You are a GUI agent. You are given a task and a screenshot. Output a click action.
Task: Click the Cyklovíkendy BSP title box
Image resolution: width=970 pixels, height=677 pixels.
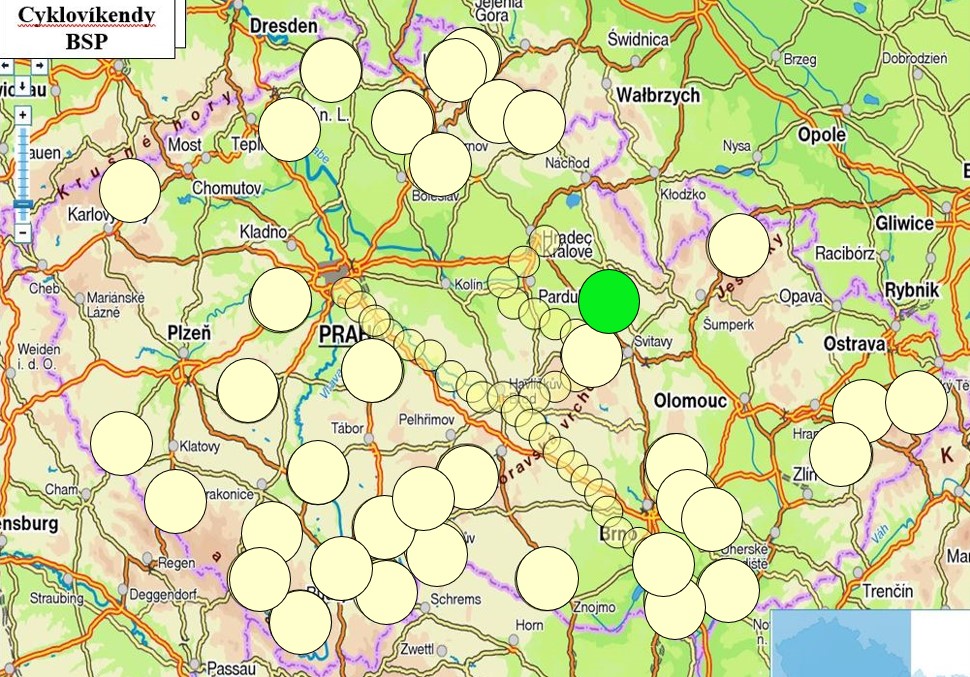(x=87, y=23)
